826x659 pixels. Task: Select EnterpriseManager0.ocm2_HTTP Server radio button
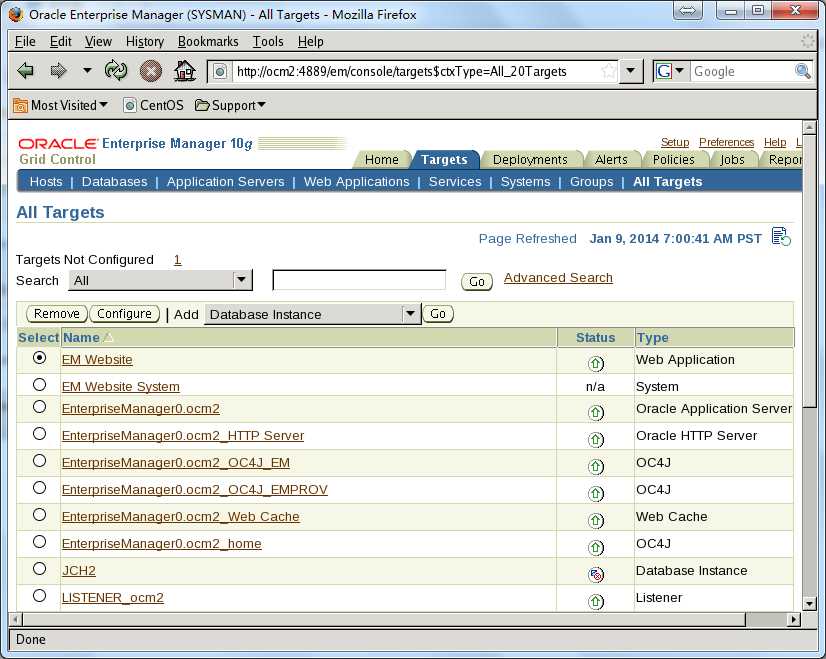(x=40, y=434)
